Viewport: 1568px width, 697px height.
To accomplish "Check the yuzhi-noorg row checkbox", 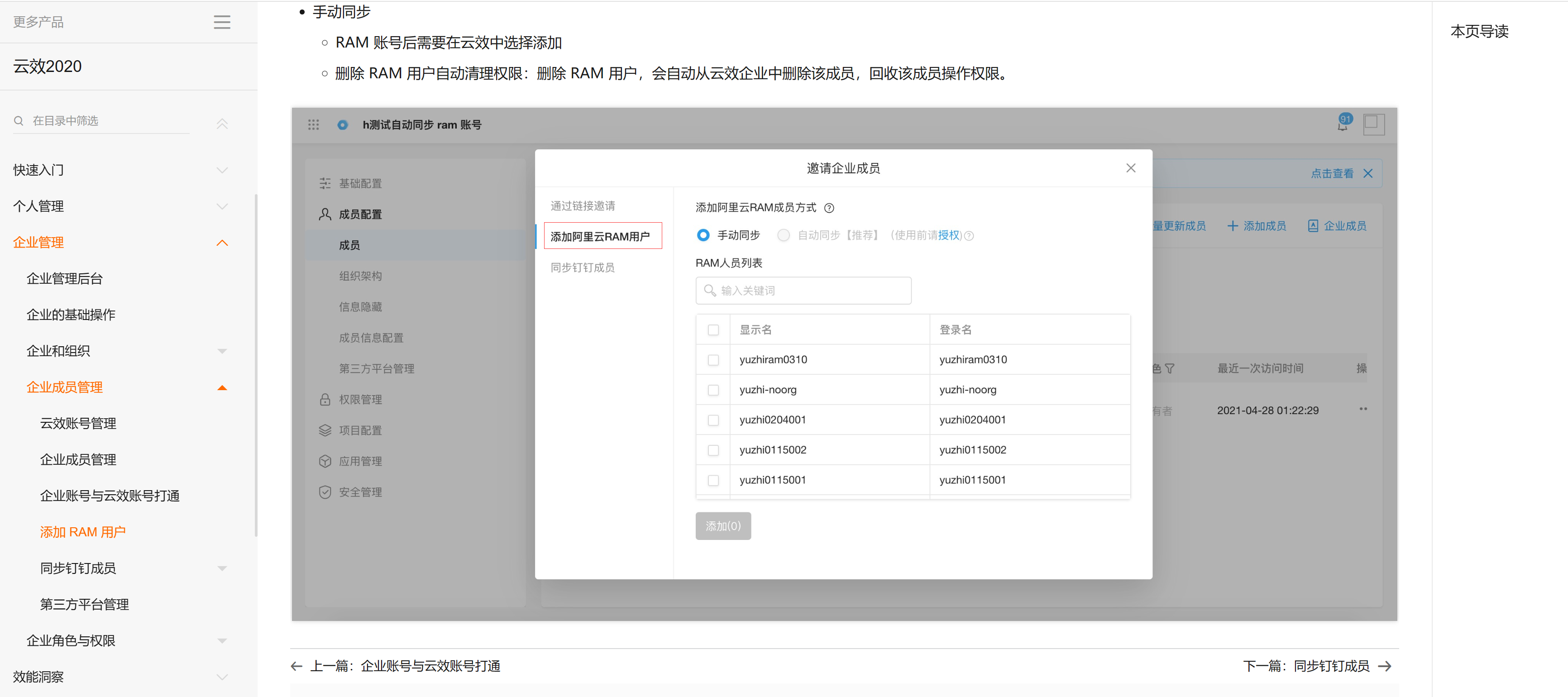I will 713,390.
